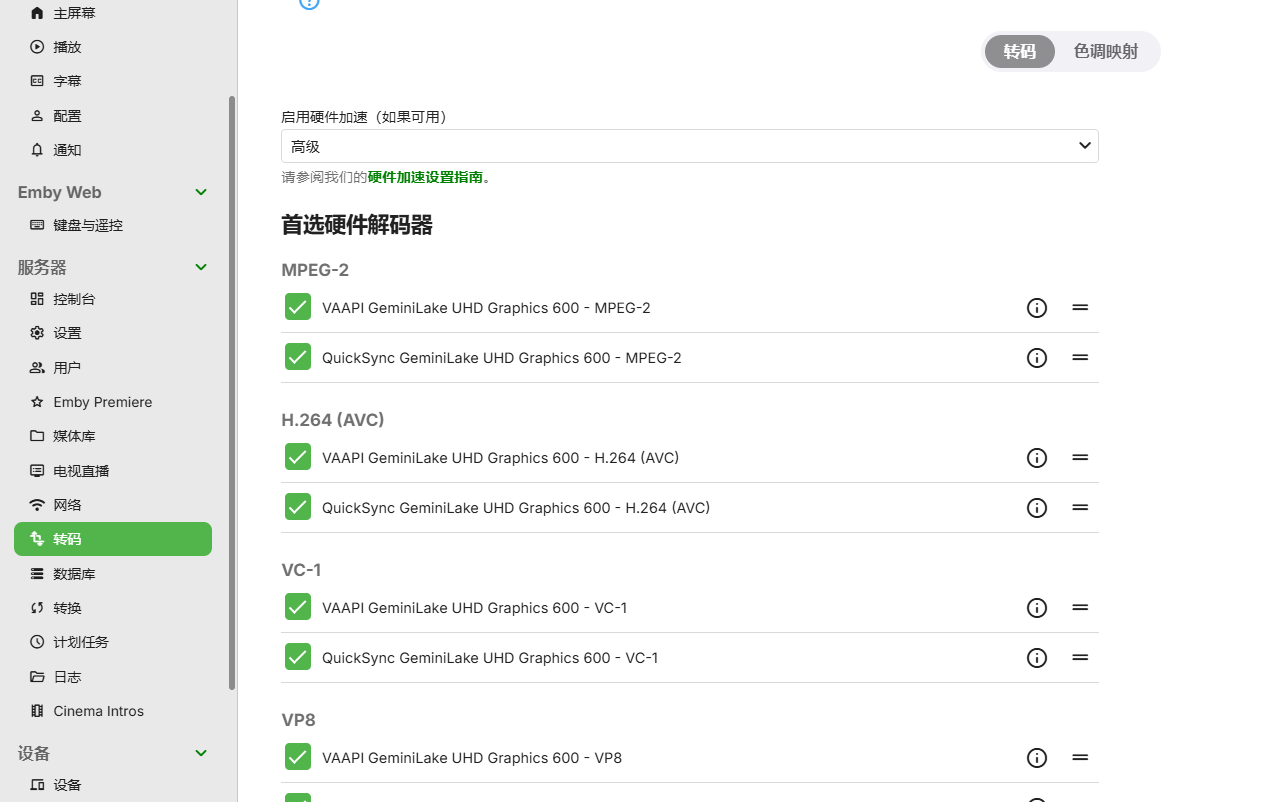Viewport: 1285px width, 802px height.
Task: Click reorder handle of VAAPI H.264 row
Action: point(1080,458)
